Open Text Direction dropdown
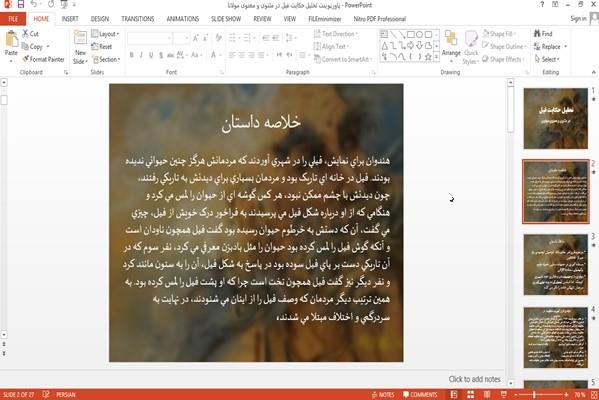 point(336,34)
